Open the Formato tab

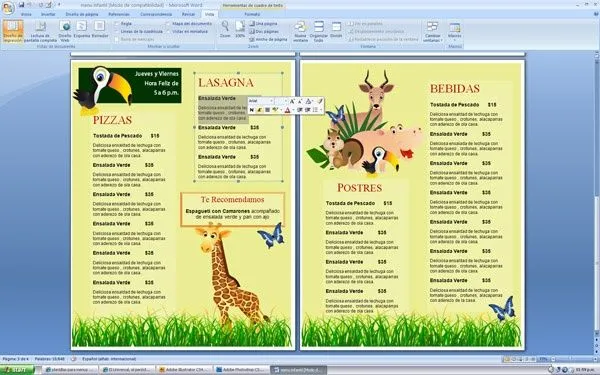(x=252, y=14)
